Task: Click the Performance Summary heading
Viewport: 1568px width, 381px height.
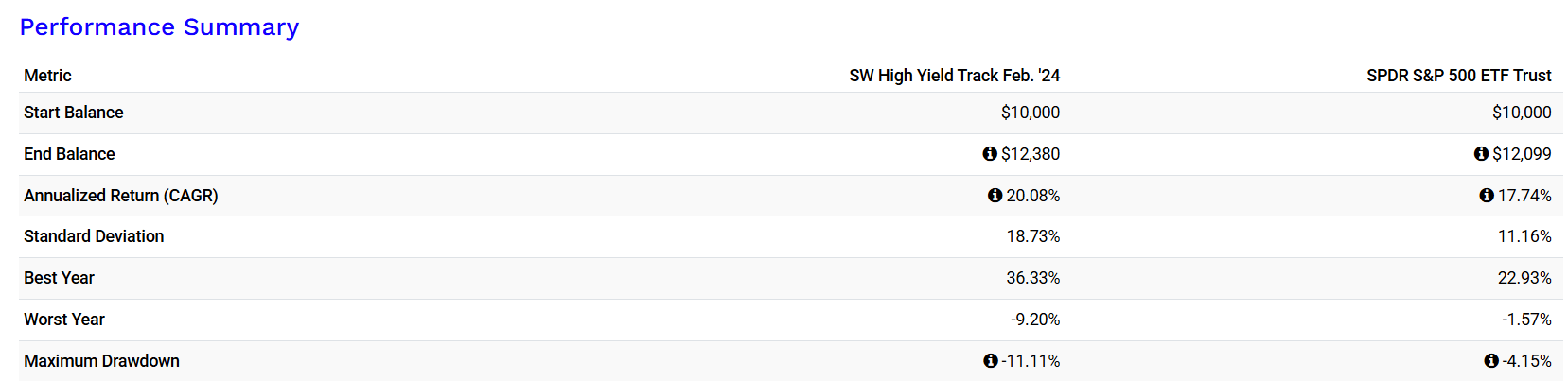Action: pos(159,27)
